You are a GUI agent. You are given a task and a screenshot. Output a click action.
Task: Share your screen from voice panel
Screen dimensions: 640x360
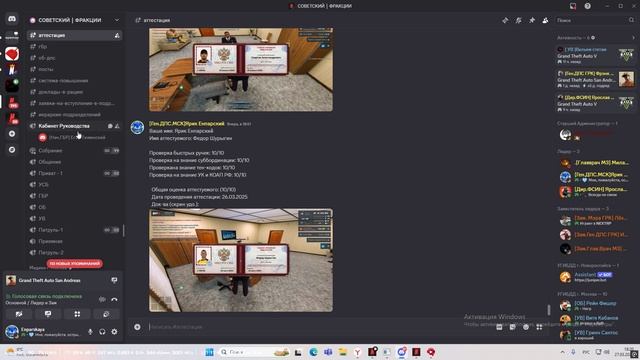click(x=48, y=314)
